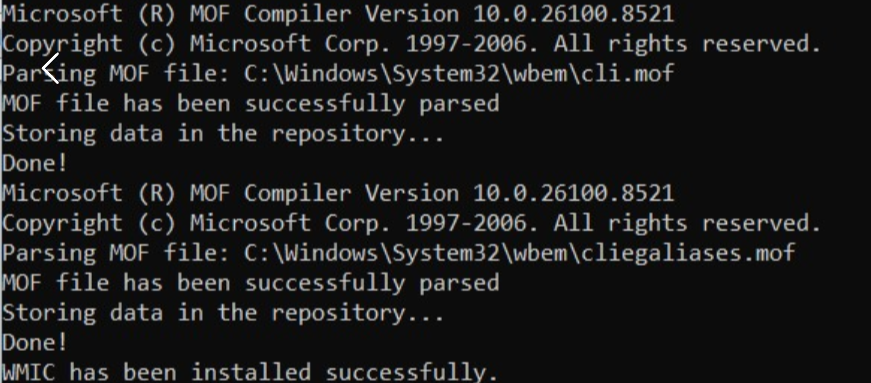
Task: Click the 'successfully parsed' line after cliegaliases.mof
Action: click(x=251, y=283)
